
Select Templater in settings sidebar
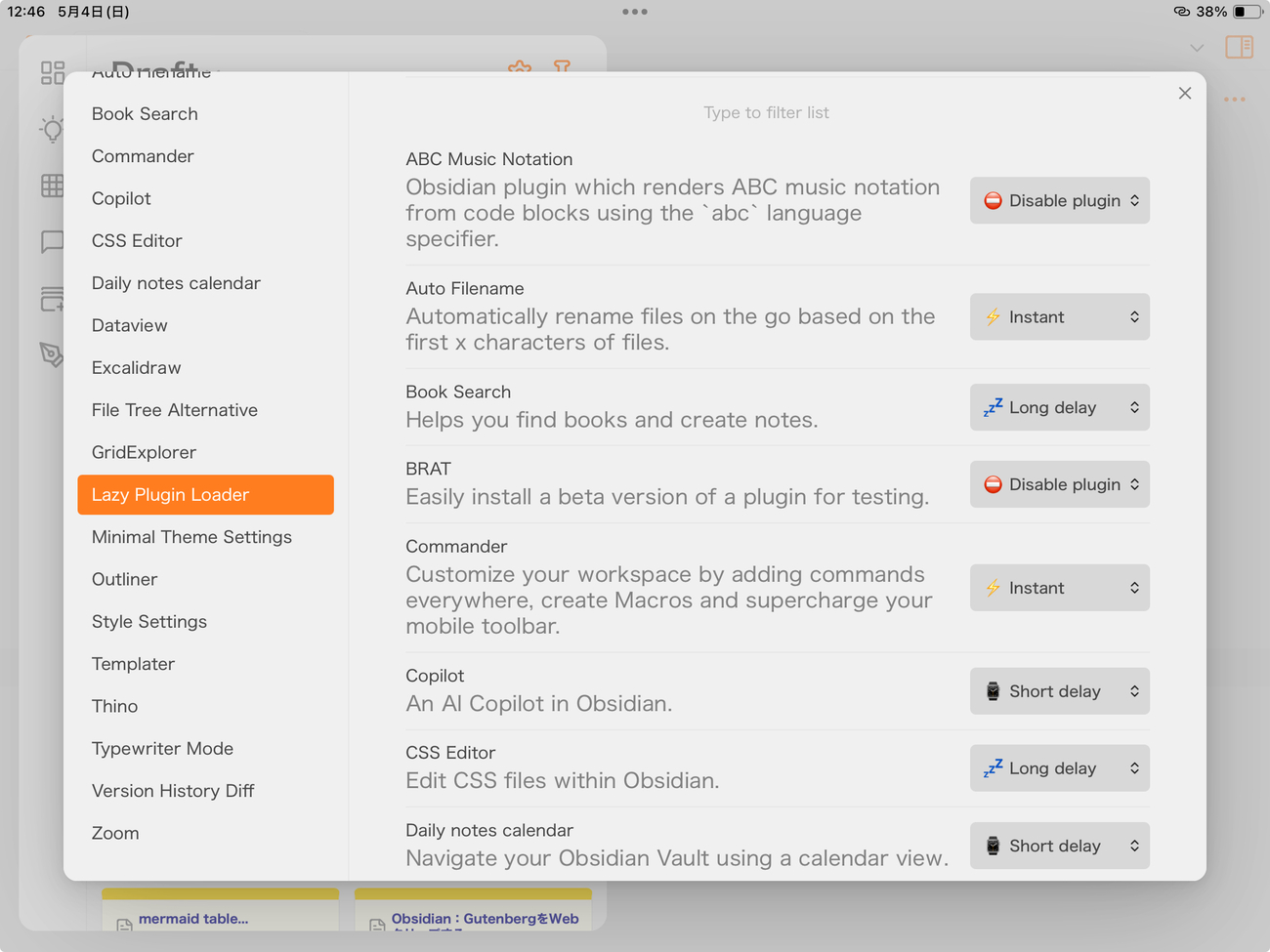pyautogui.click(x=133, y=664)
